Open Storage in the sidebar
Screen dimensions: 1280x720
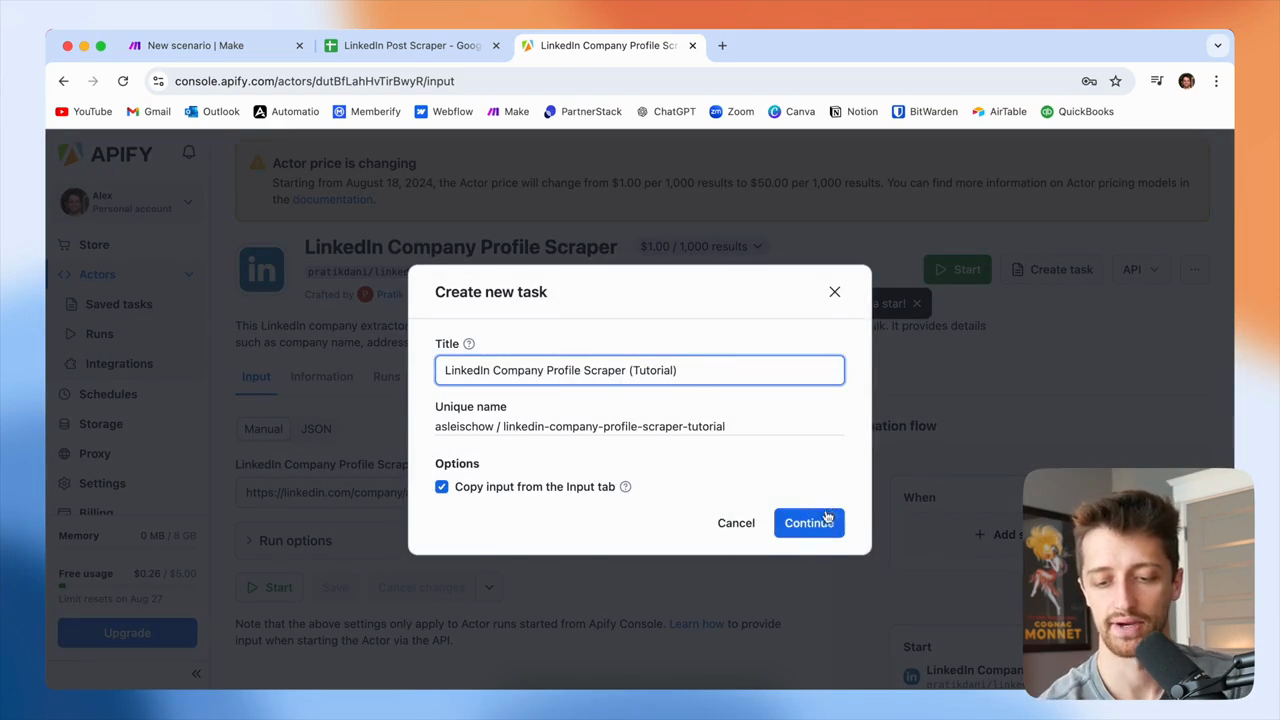pos(100,424)
